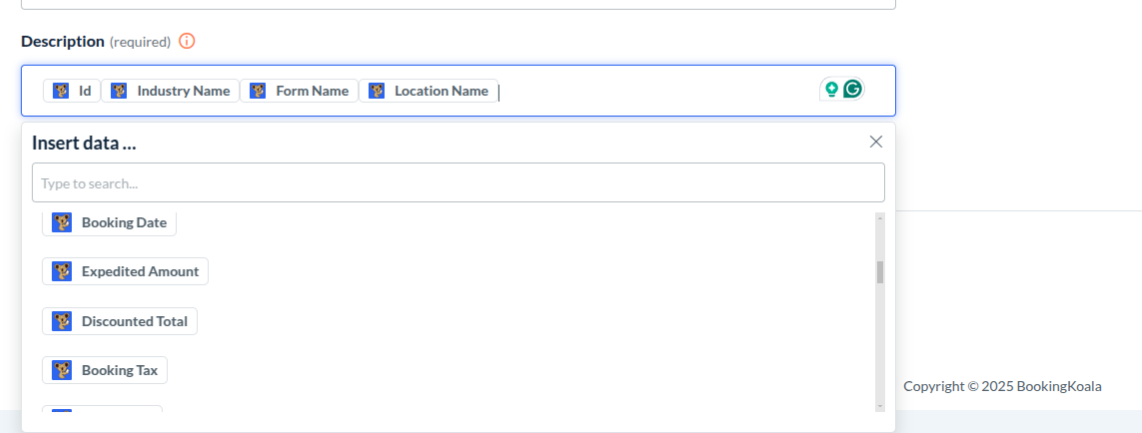The width and height of the screenshot is (1142, 433).
Task: Click the scrollbar down arrow in data list
Action: coord(880,406)
